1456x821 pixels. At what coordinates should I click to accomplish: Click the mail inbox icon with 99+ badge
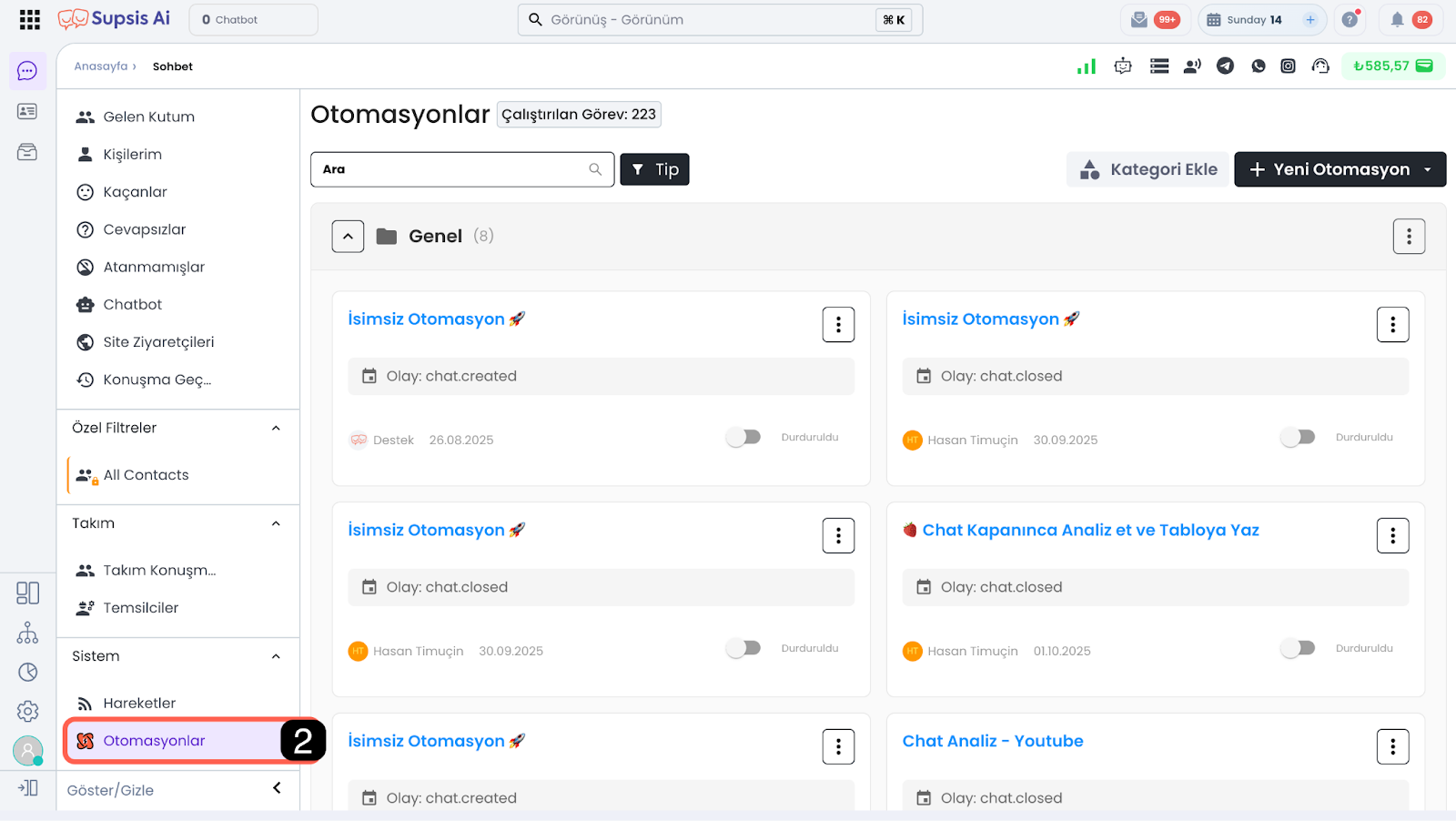click(x=1139, y=19)
